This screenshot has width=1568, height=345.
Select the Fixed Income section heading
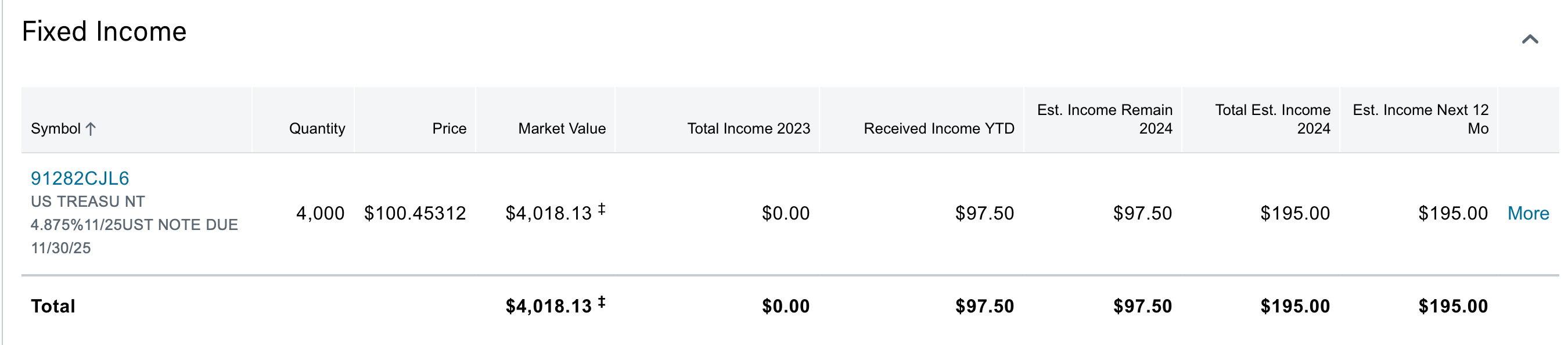tap(104, 31)
